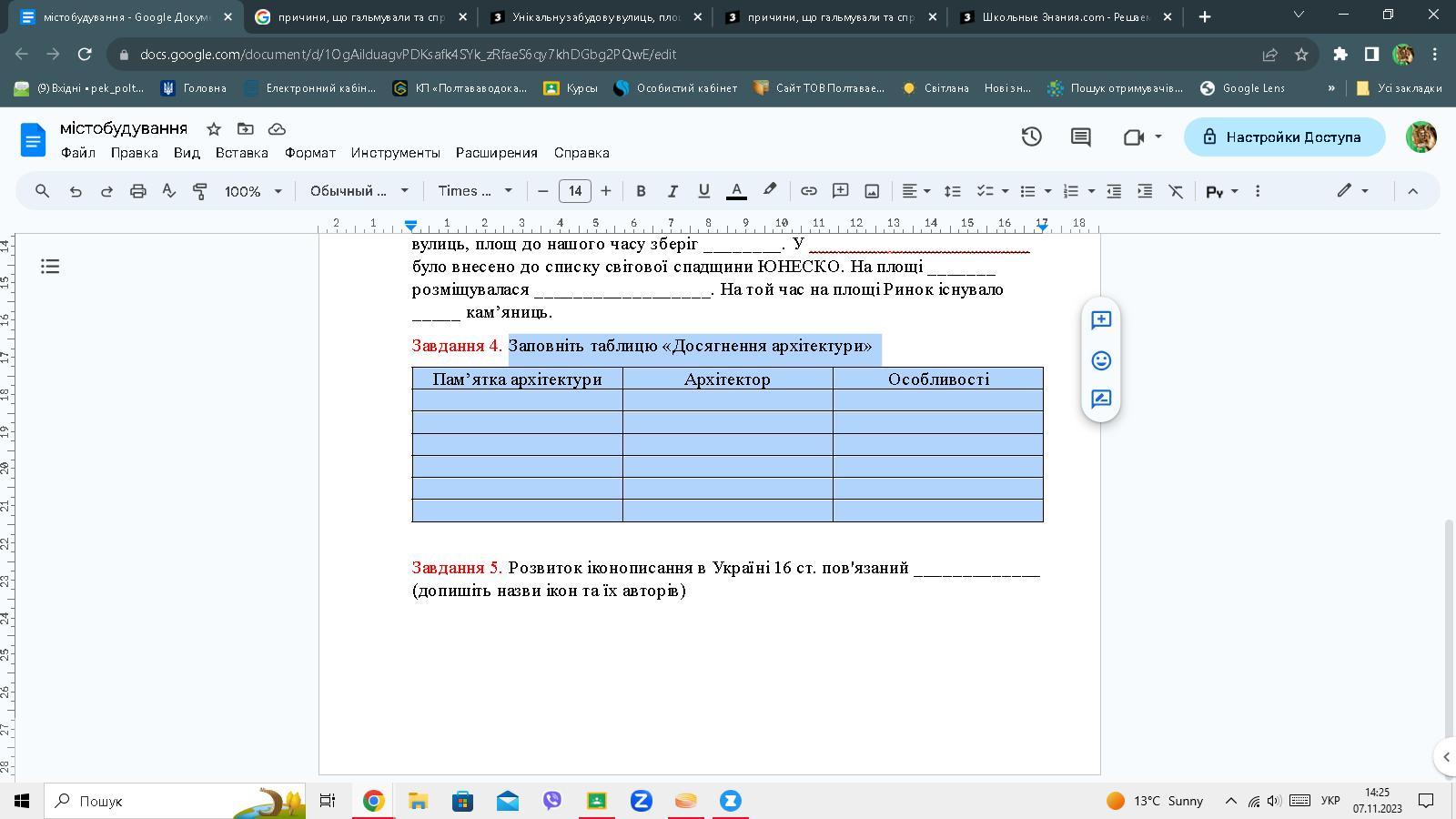Open version history clock icon

click(x=1031, y=137)
